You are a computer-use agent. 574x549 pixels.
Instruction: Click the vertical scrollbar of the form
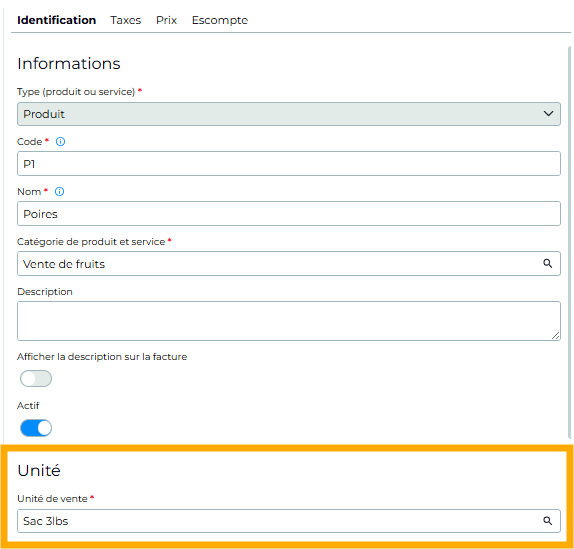click(569, 242)
